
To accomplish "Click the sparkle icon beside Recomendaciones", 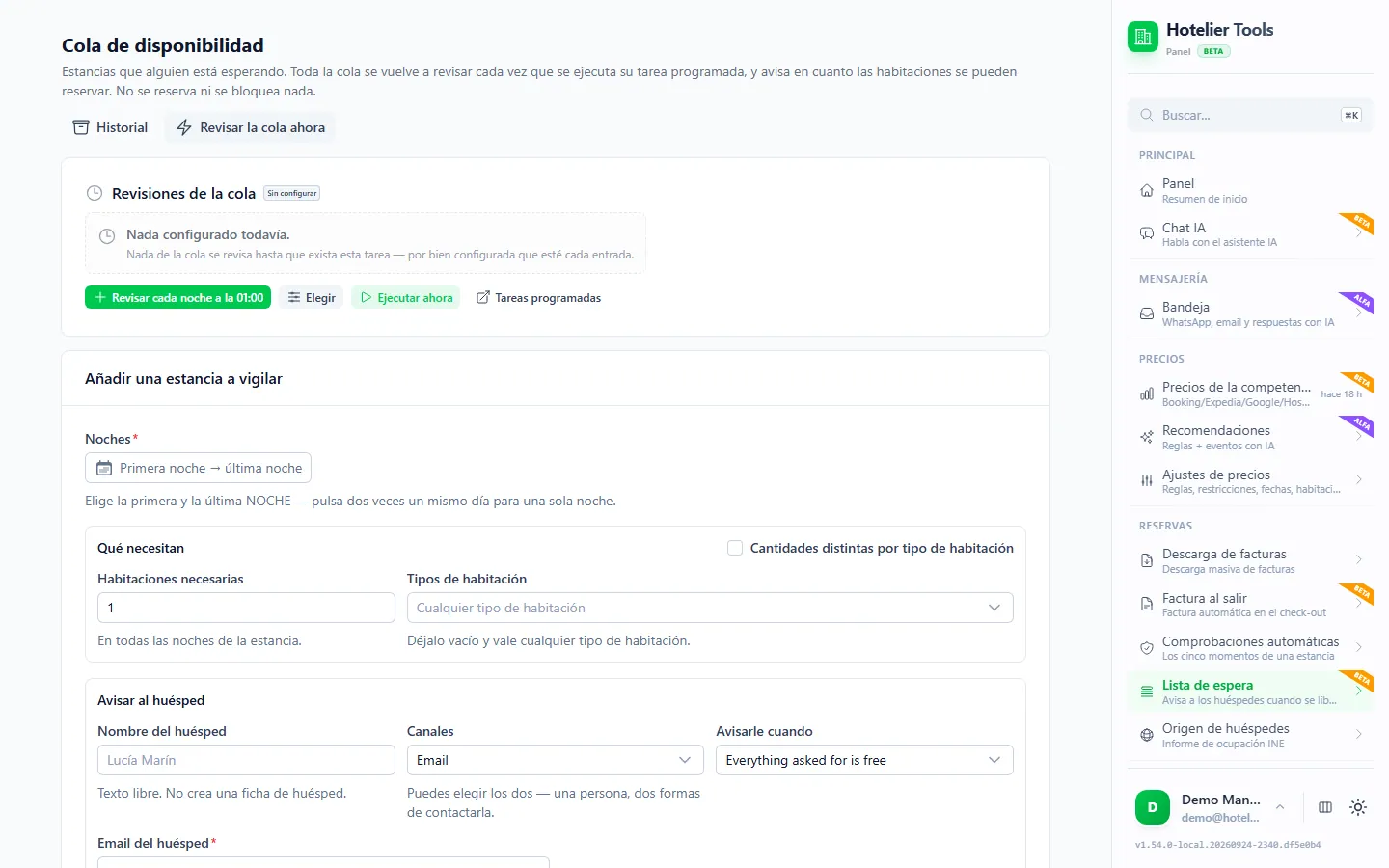I will (1147, 437).
